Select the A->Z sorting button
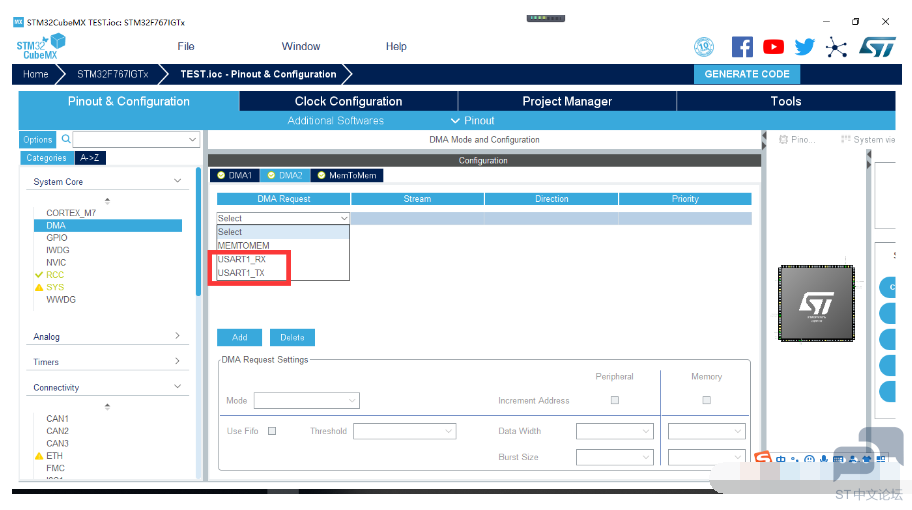 point(90,158)
